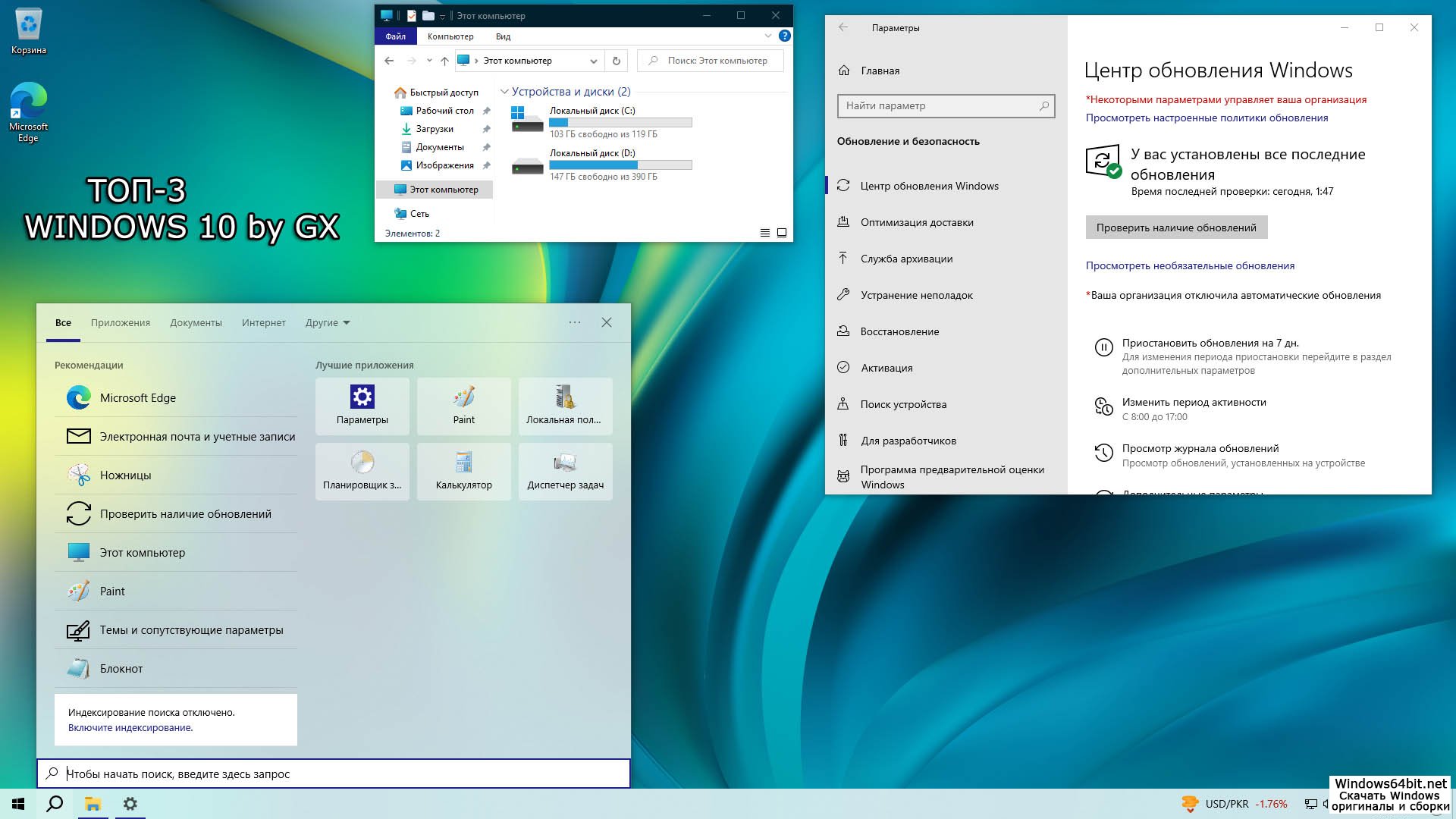This screenshot has width=1456, height=819.
Task: Click the Explorer help question mark icon
Action: (x=785, y=36)
